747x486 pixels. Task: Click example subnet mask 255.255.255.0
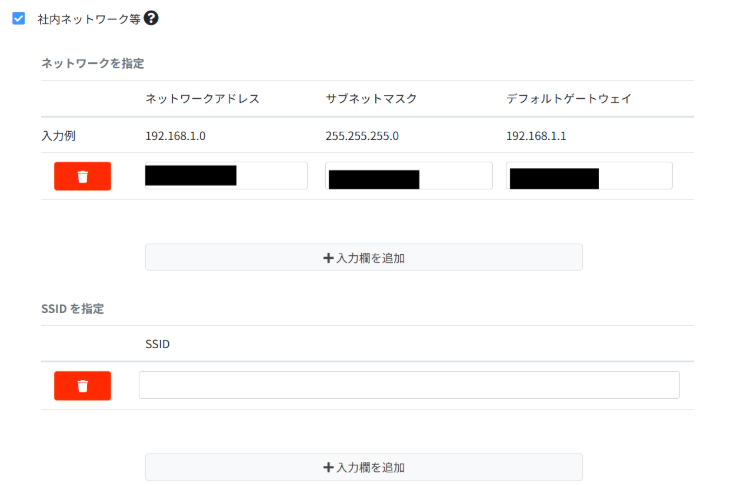[x=361, y=135]
